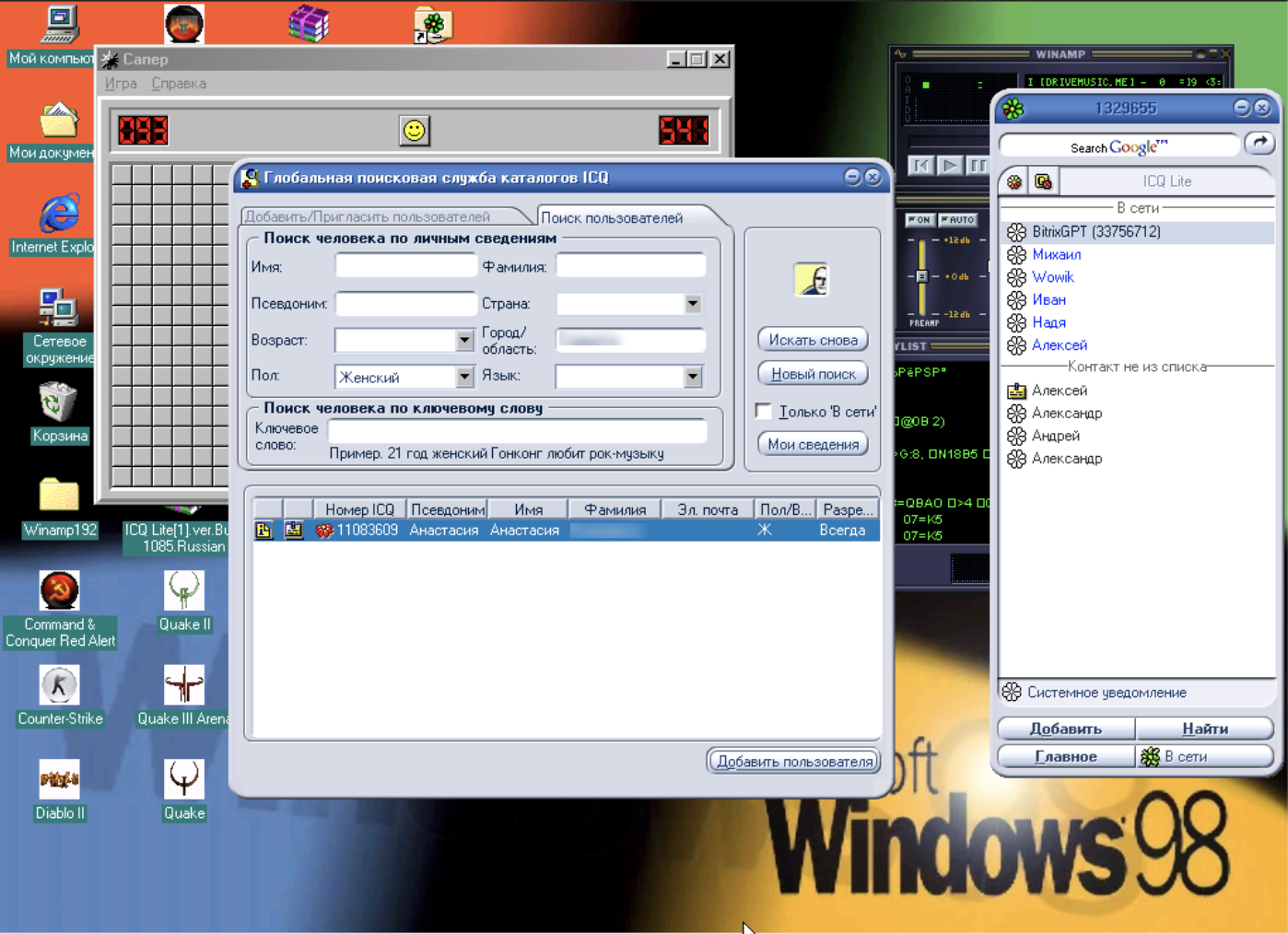Click the Фамилия input field
The height and width of the screenshot is (934, 1288).
pyautogui.click(x=630, y=266)
